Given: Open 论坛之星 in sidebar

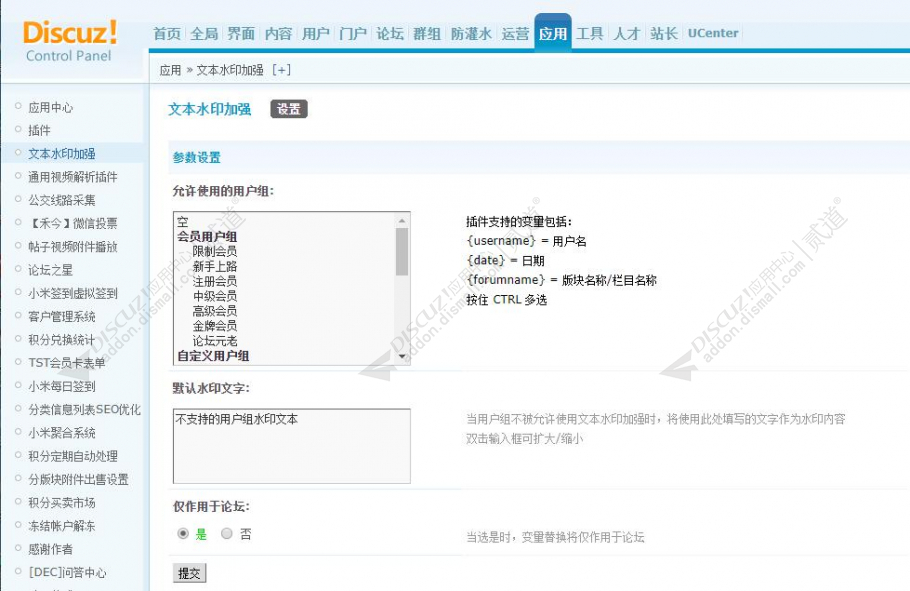Looking at the screenshot, I should tap(50, 270).
